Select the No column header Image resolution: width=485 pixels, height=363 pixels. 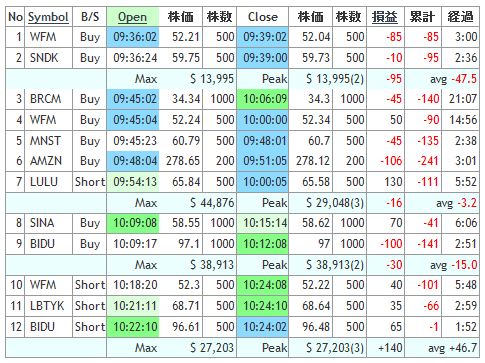pos(15,17)
